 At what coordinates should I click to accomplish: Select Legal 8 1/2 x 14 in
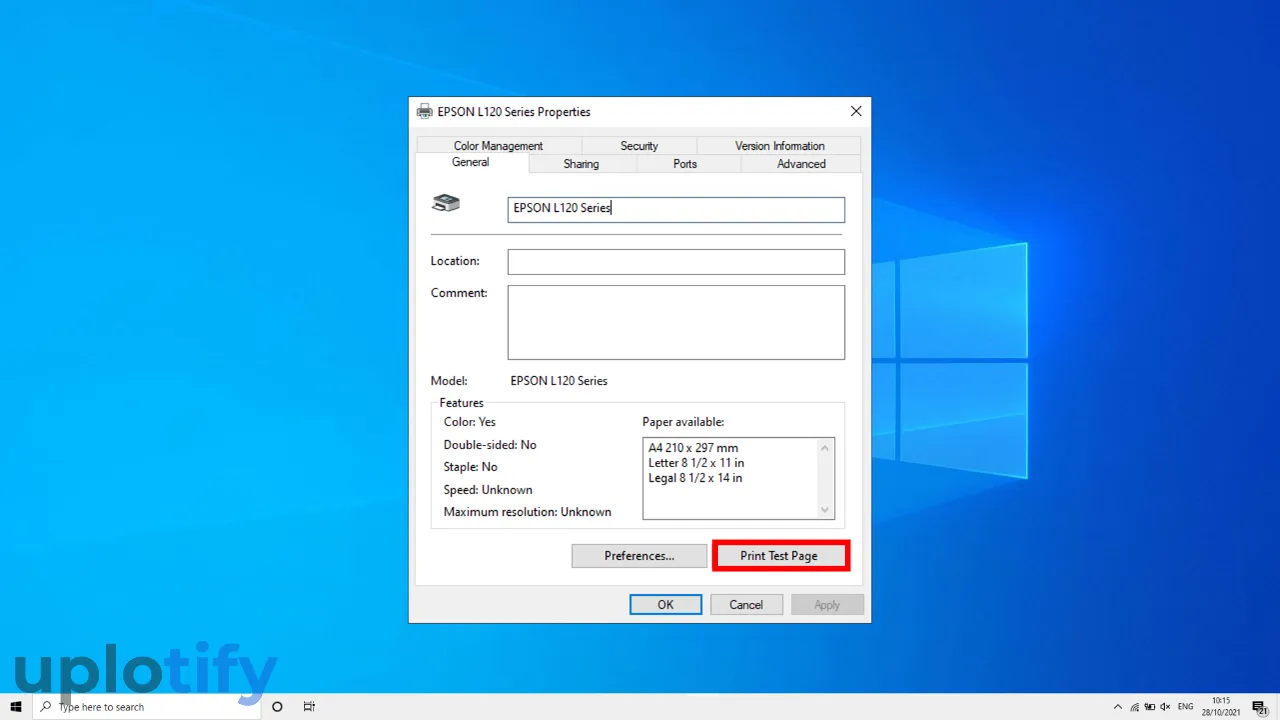click(695, 478)
